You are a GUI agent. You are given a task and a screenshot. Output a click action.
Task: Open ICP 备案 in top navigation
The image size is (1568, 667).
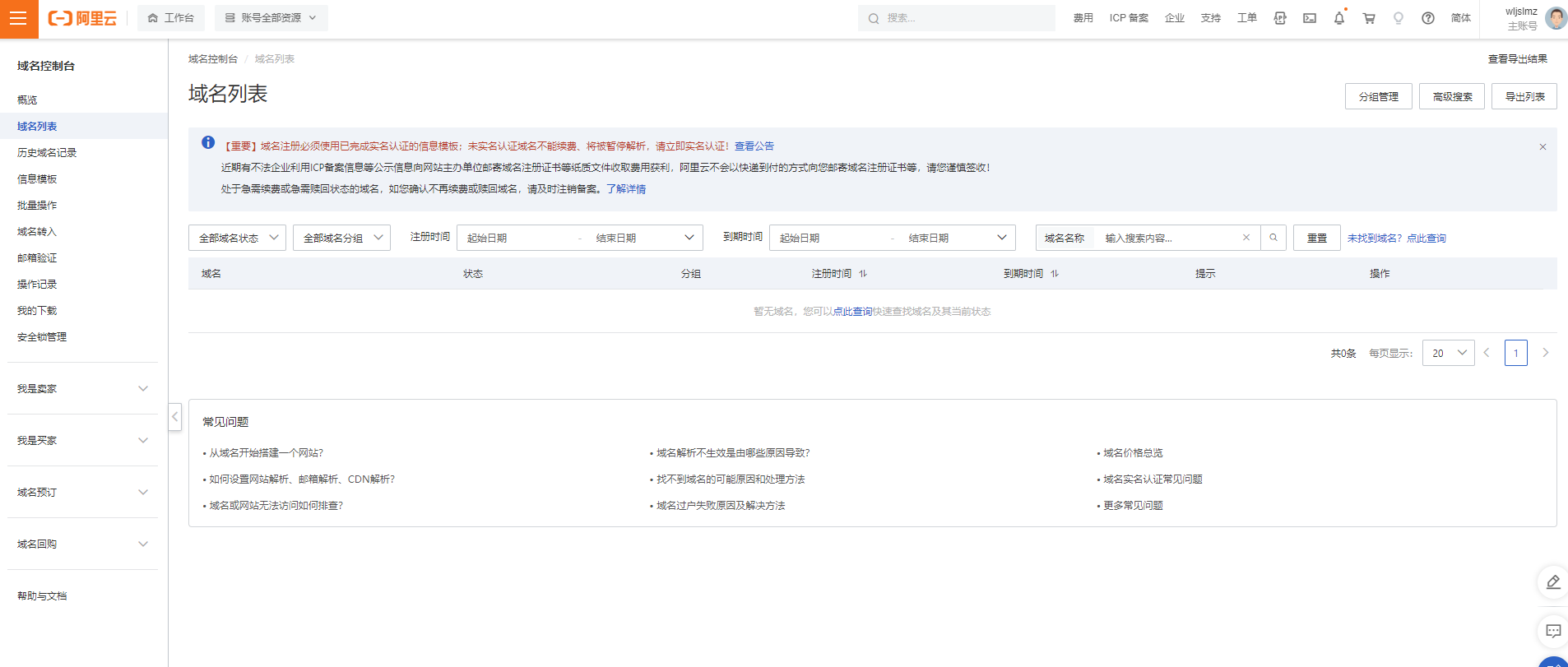coord(1129,18)
